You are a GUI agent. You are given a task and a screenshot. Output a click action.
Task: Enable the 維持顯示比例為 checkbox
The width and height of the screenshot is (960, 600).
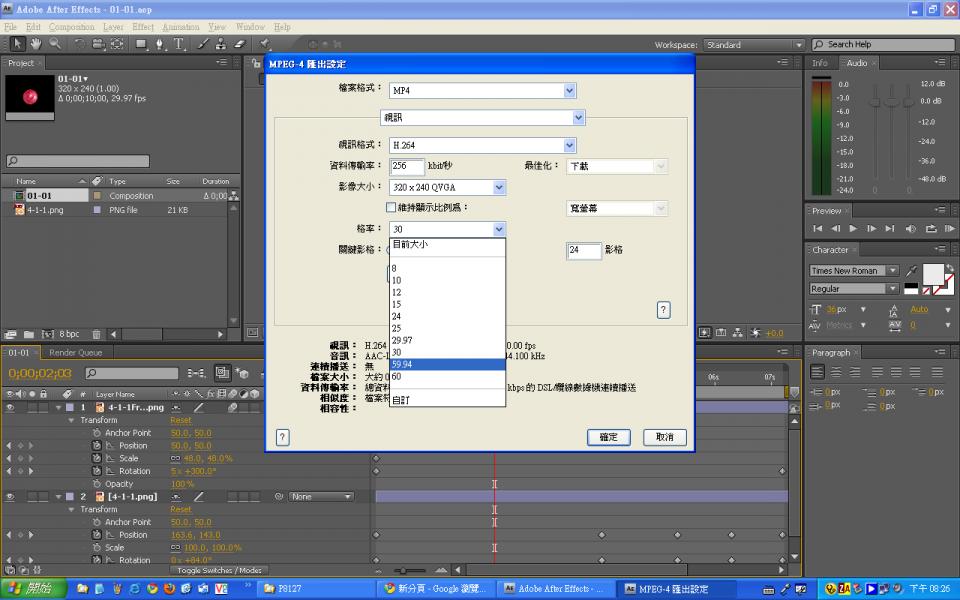tap(391, 208)
